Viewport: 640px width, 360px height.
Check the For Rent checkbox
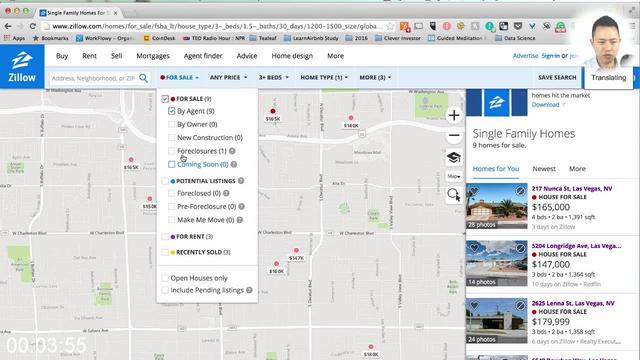coord(165,237)
